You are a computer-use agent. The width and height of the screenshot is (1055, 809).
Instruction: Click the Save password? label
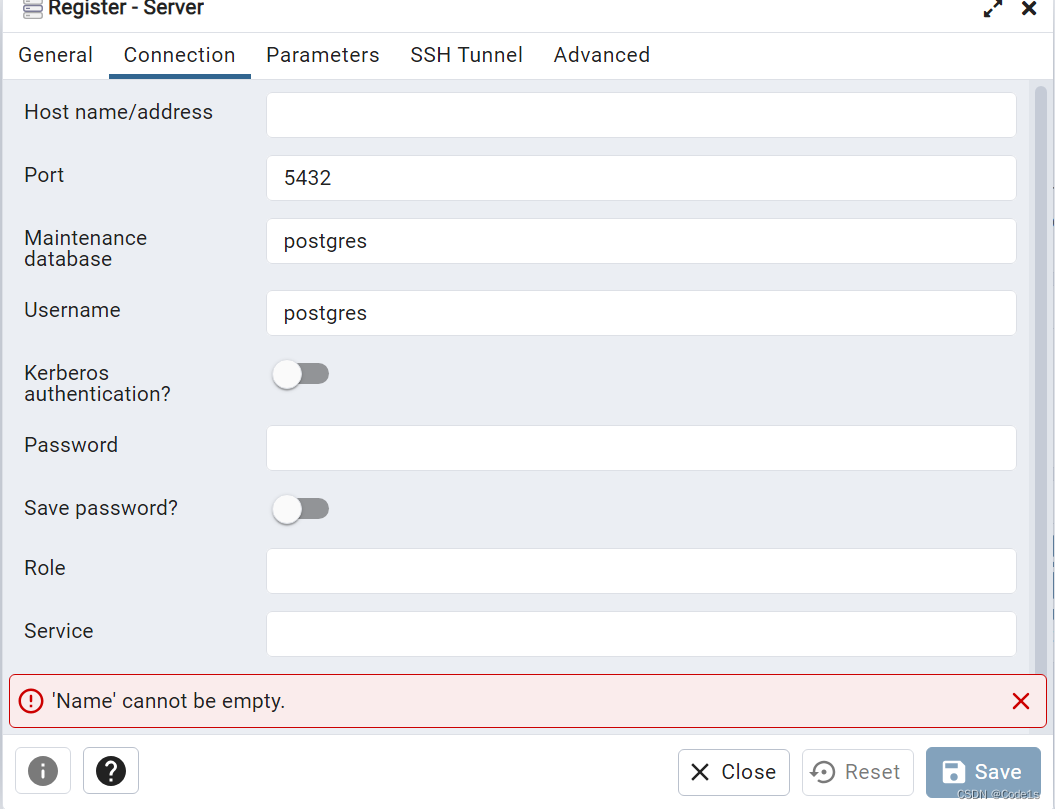point(101,508)
